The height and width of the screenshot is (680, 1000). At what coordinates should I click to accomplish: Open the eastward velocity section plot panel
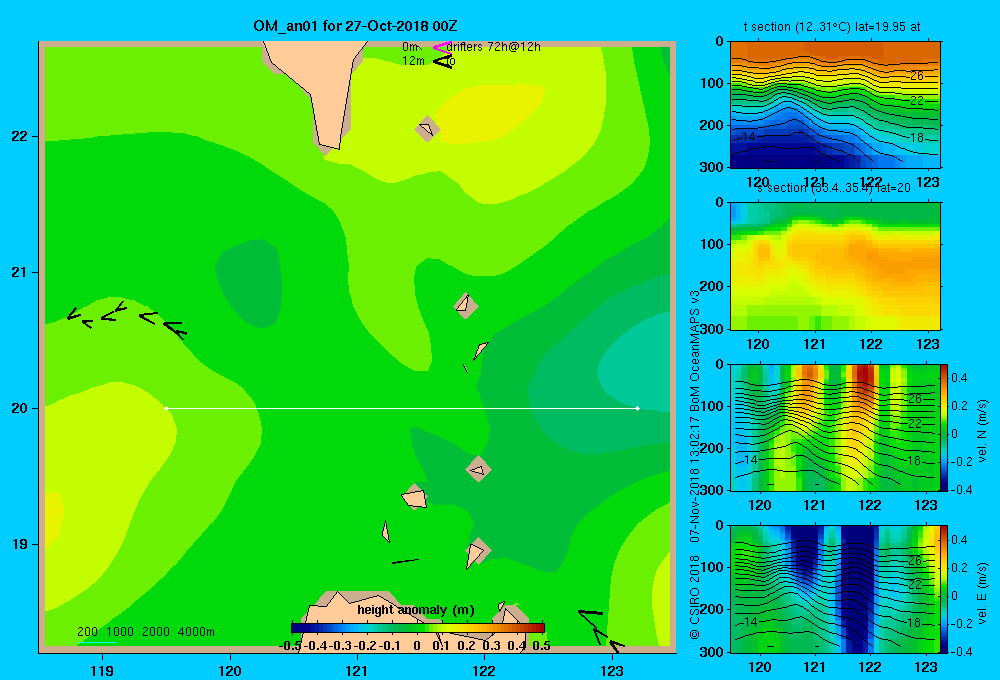(835, 589)
